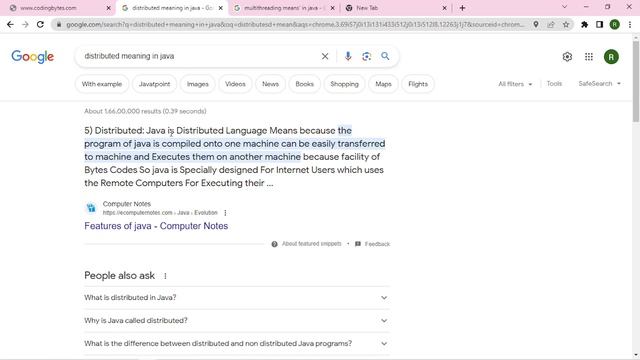Open Features of java - Computer Notes link
640x360 pixels.
coord(156,226)
